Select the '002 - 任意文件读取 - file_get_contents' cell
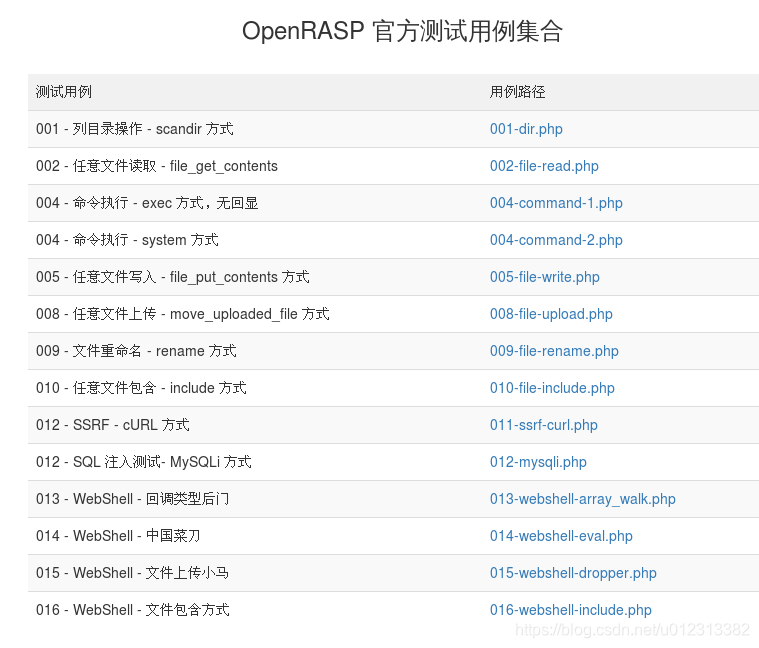759x648 pixels. pyautogui.click(x=255, y=166)
